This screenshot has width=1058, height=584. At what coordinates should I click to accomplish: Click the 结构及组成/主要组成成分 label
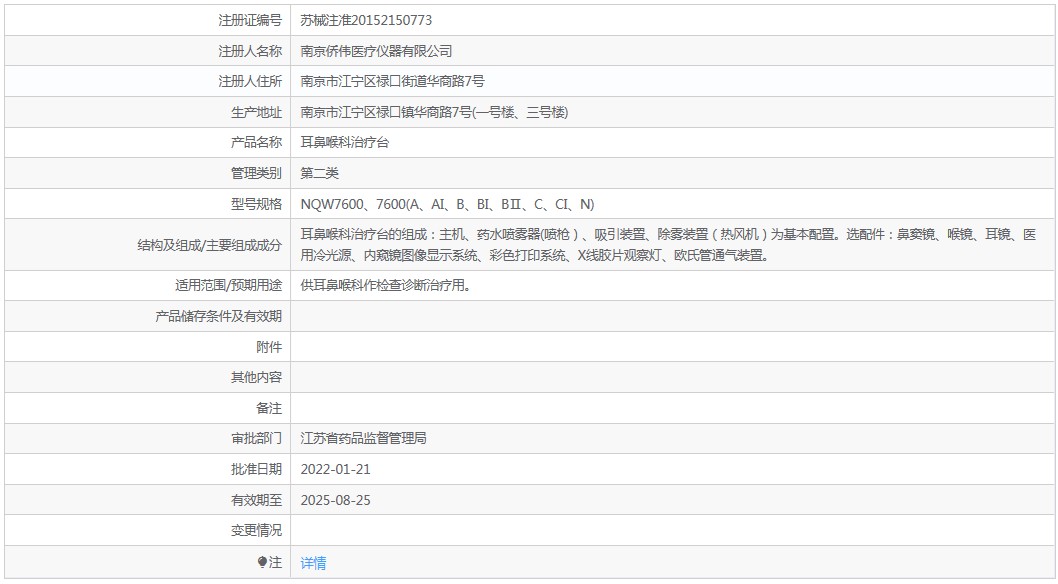coord(210,245)
